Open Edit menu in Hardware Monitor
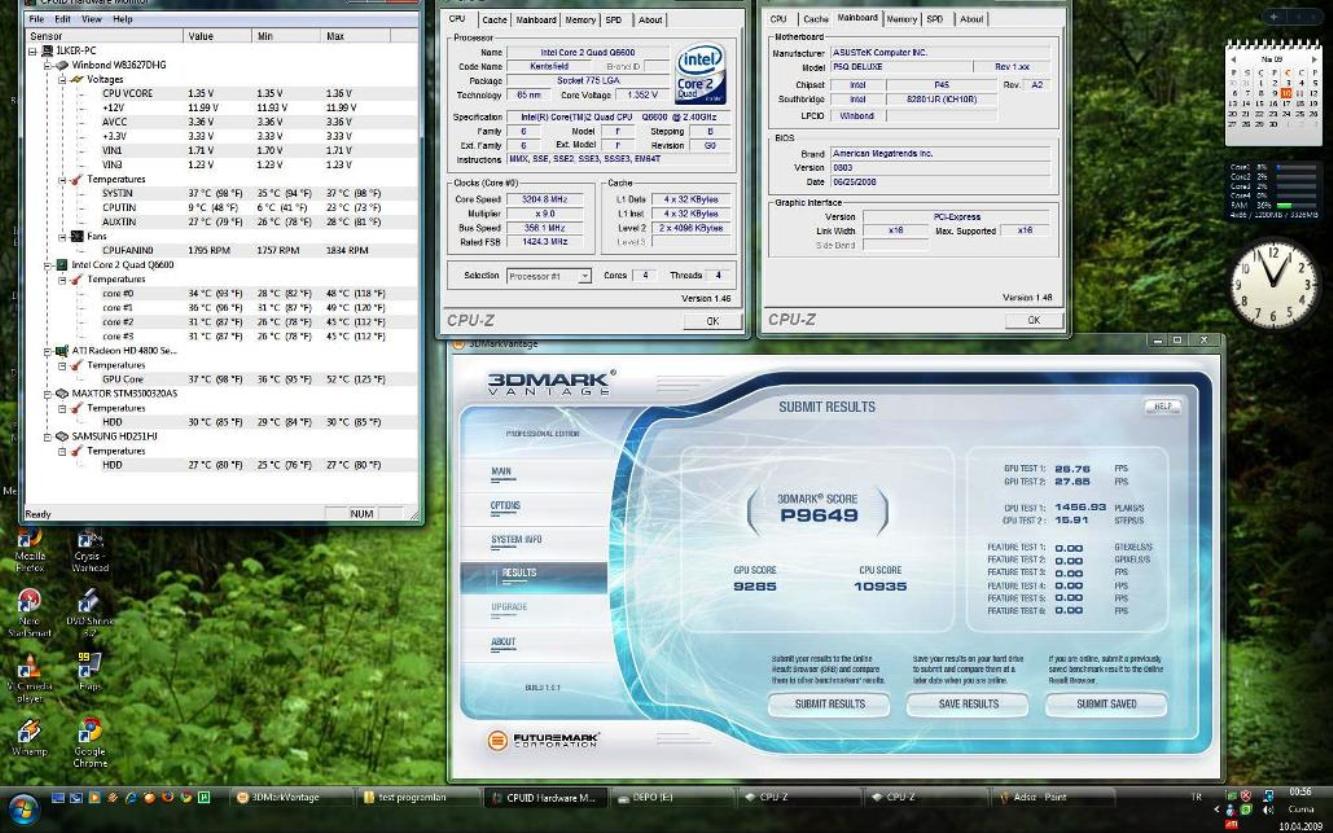Viewport: 1333px width, 833px height. coord(62,19)
